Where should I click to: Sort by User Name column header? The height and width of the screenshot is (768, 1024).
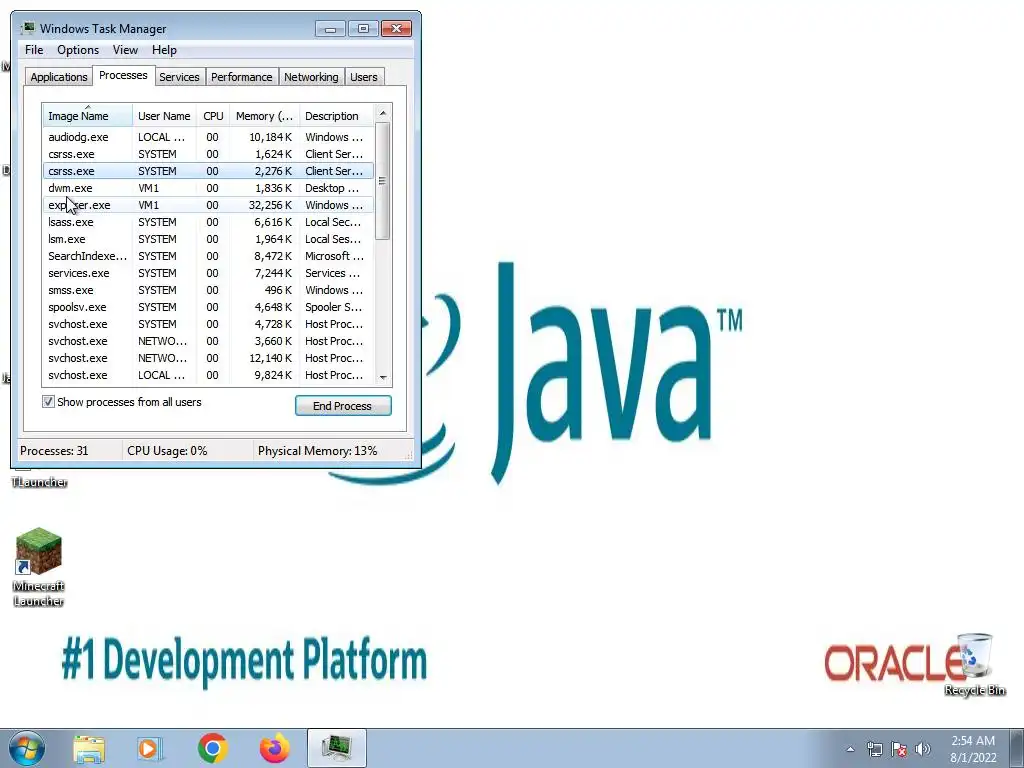(164, 116)
